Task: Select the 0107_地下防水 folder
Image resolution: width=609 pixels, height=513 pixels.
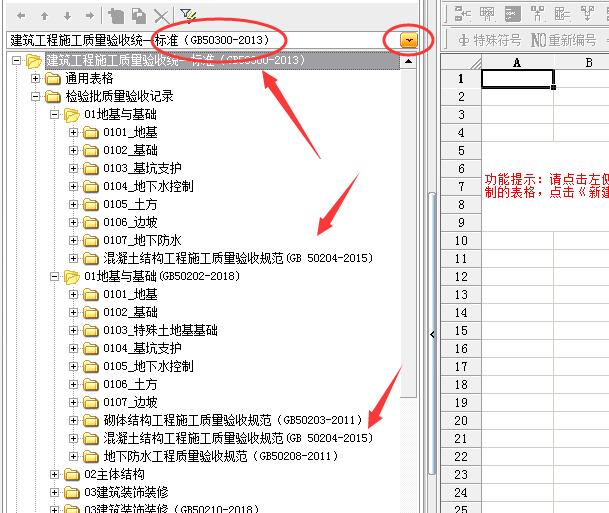Action: (141, 241)
